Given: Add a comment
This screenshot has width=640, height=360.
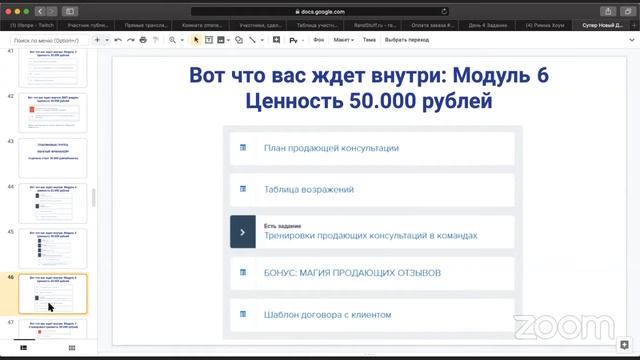Looking at the screenshot, I should click(276, 40).
